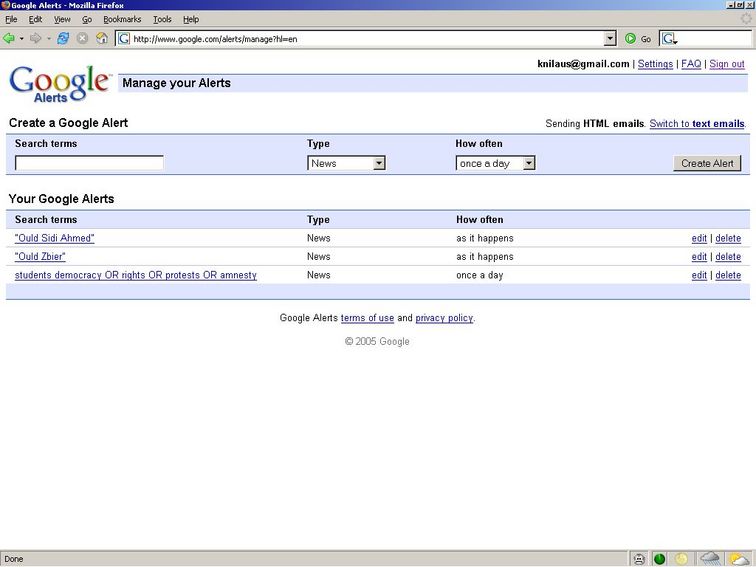This screenshot has height=567, width=756.
Task: Click the Sign out link
Action: pyautogui.click(x=727, y=64)
